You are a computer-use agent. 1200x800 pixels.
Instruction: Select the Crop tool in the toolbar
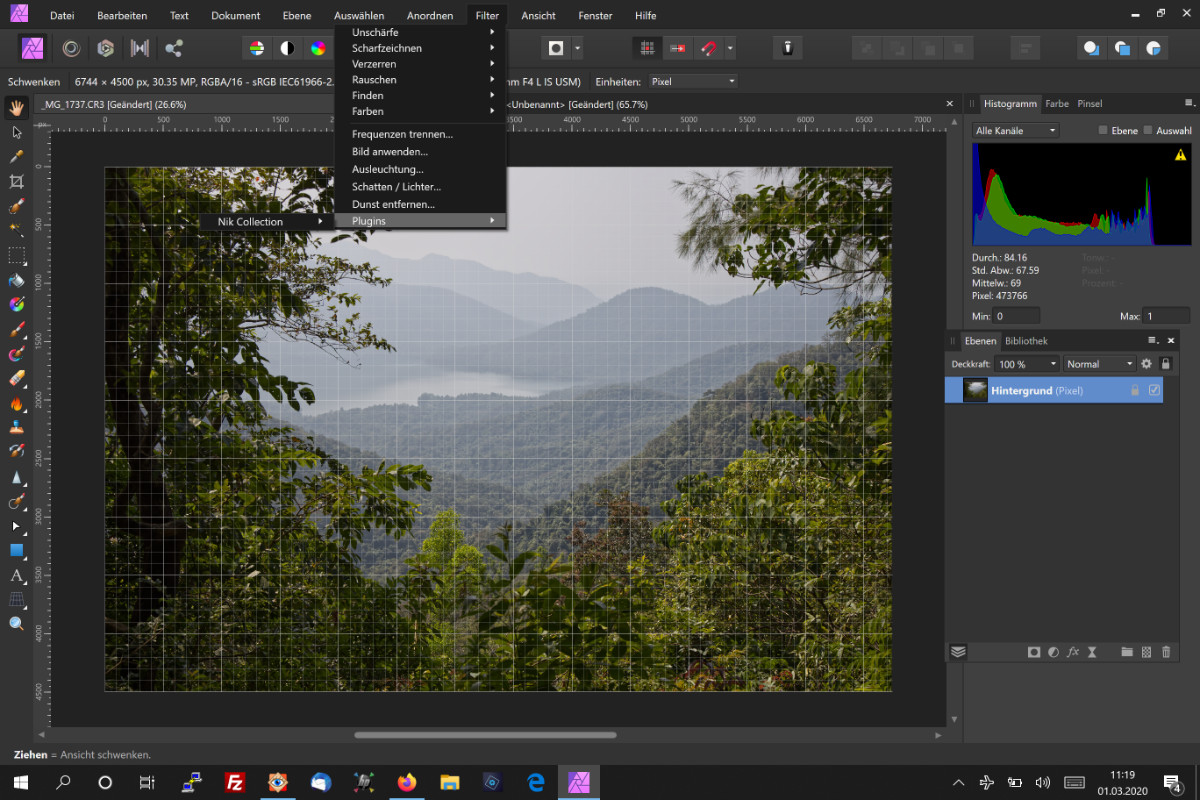16,181
